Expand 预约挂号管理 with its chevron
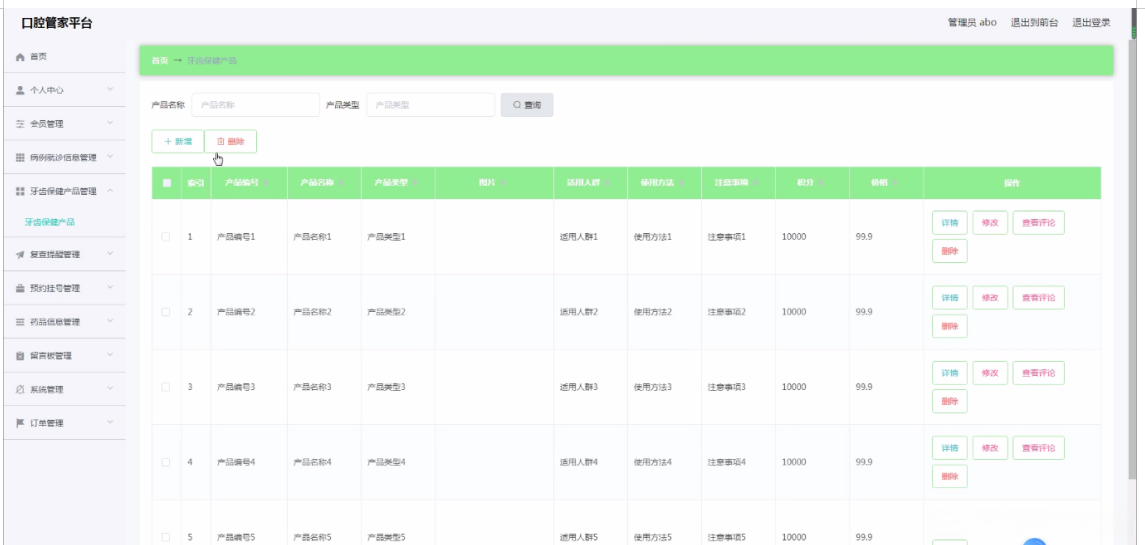Screen dimensions: 1145x545 point(110,288)
